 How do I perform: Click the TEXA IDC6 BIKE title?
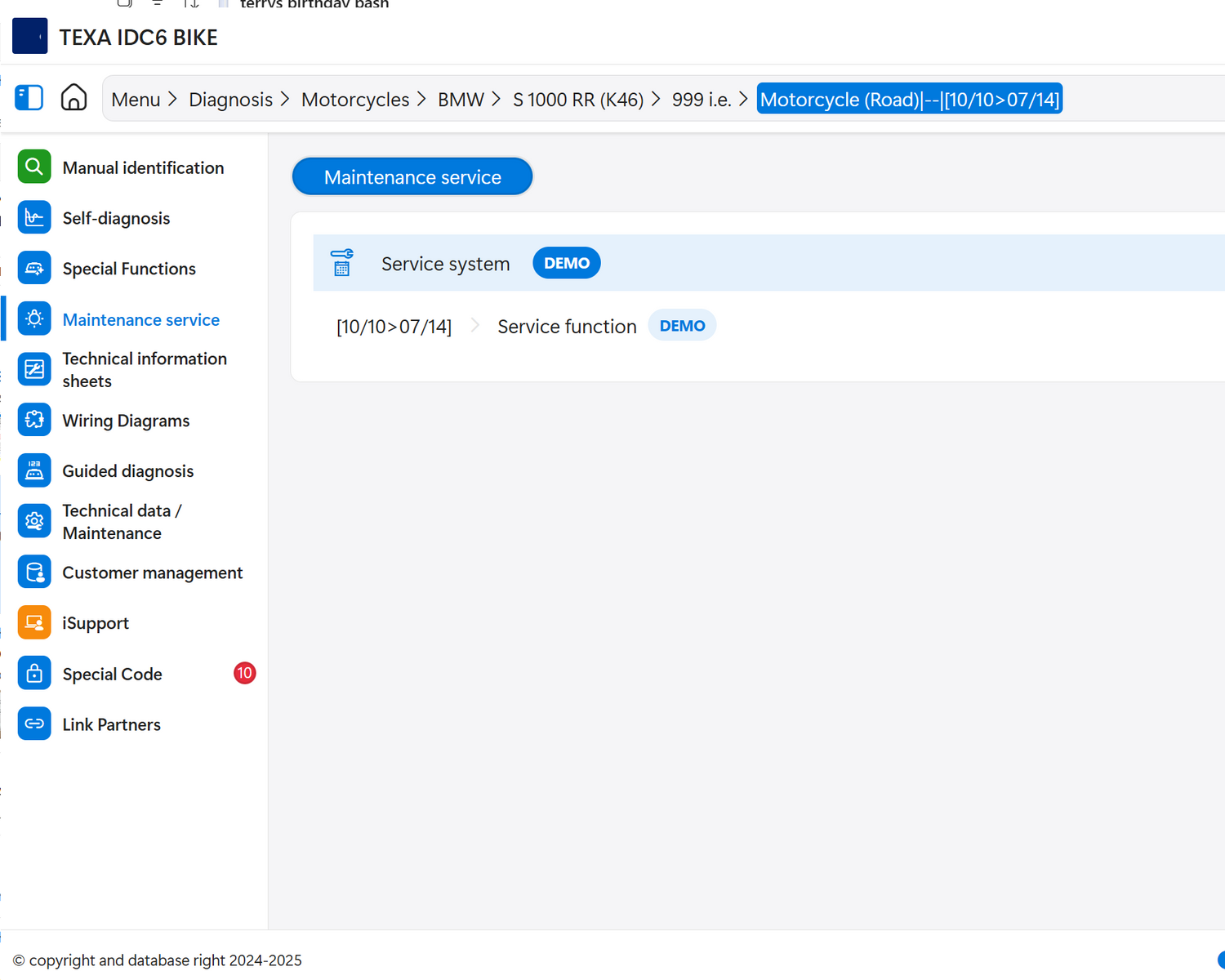pos(139,38)
